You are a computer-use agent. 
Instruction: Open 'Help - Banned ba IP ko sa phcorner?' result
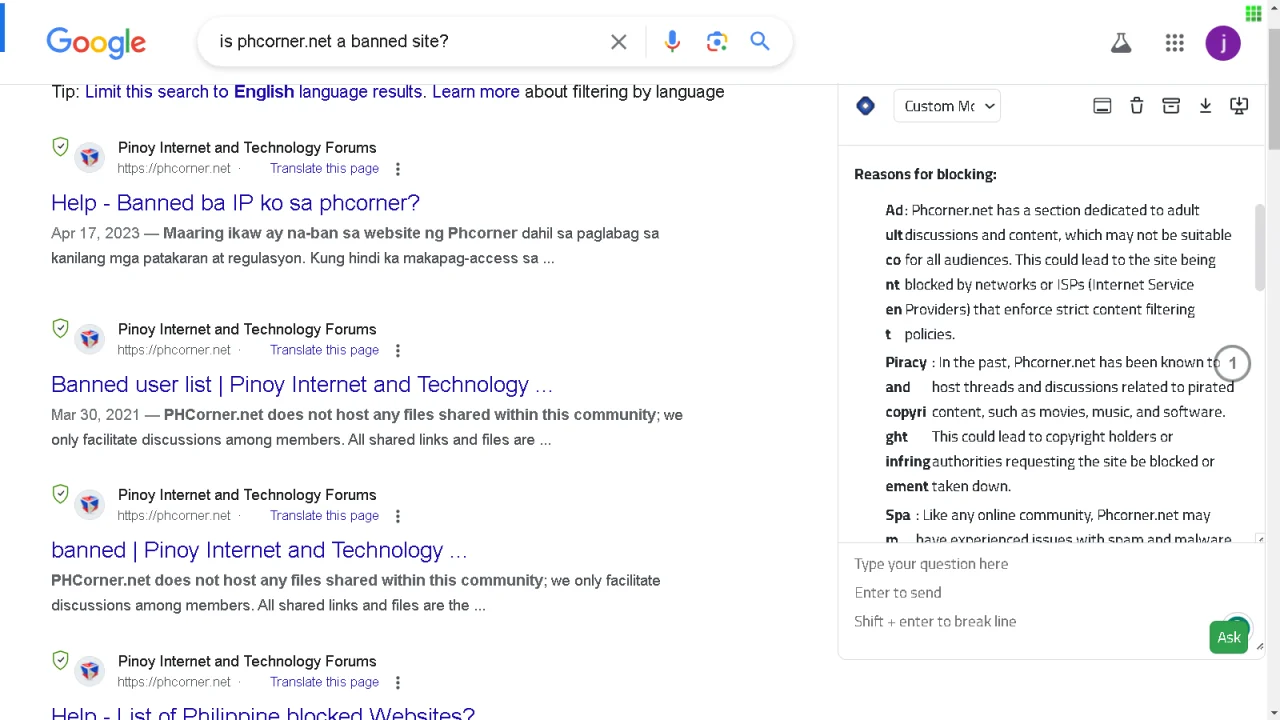tap(235, 202)
